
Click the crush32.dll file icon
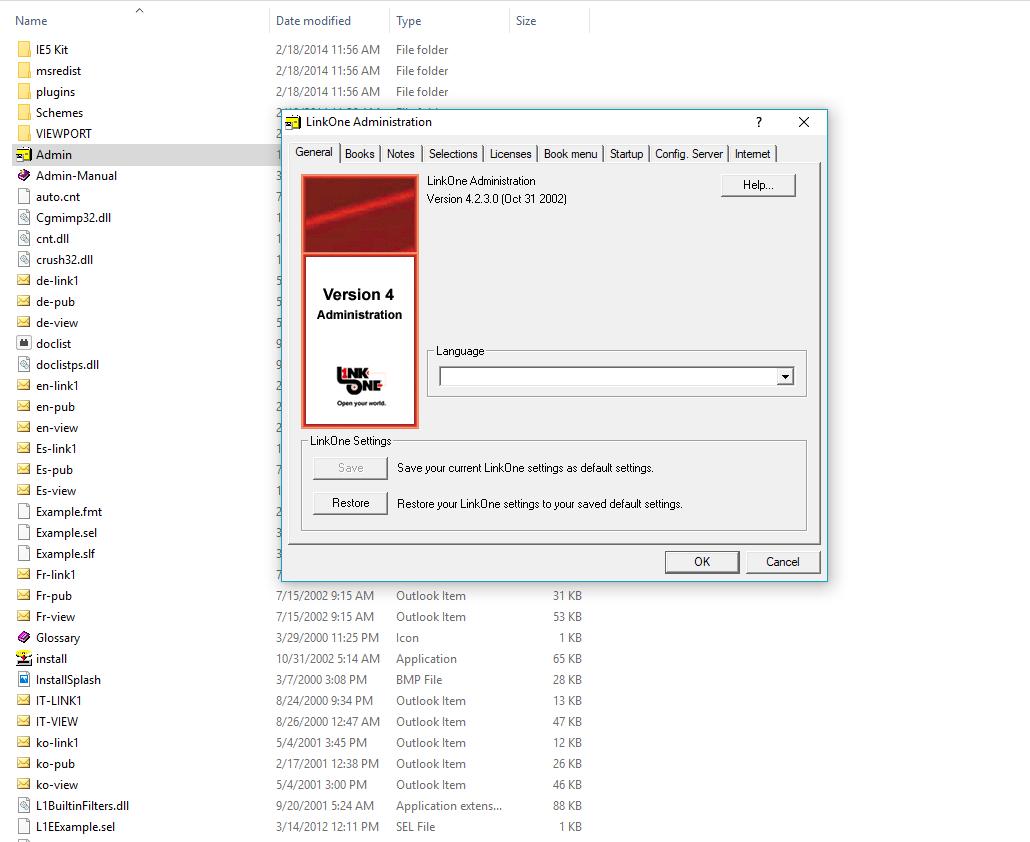point(24,259)
